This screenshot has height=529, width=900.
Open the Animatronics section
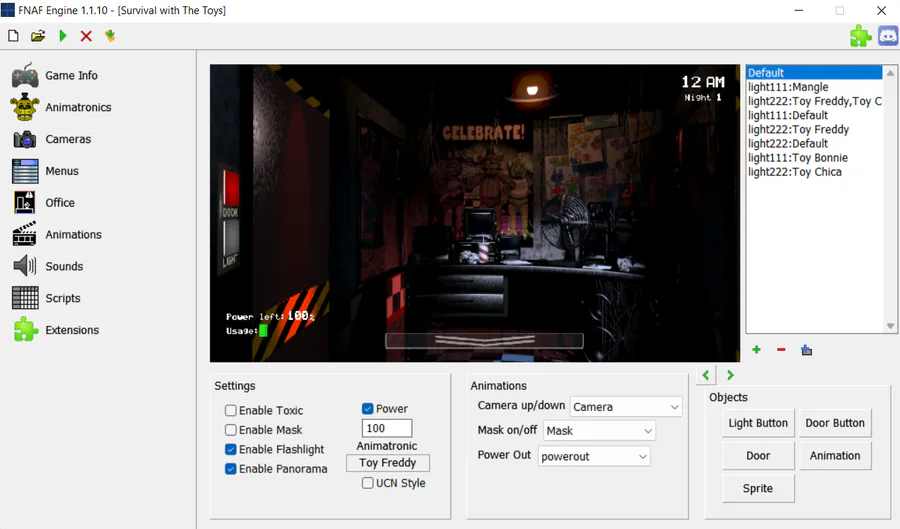click(x=78, y=107)
